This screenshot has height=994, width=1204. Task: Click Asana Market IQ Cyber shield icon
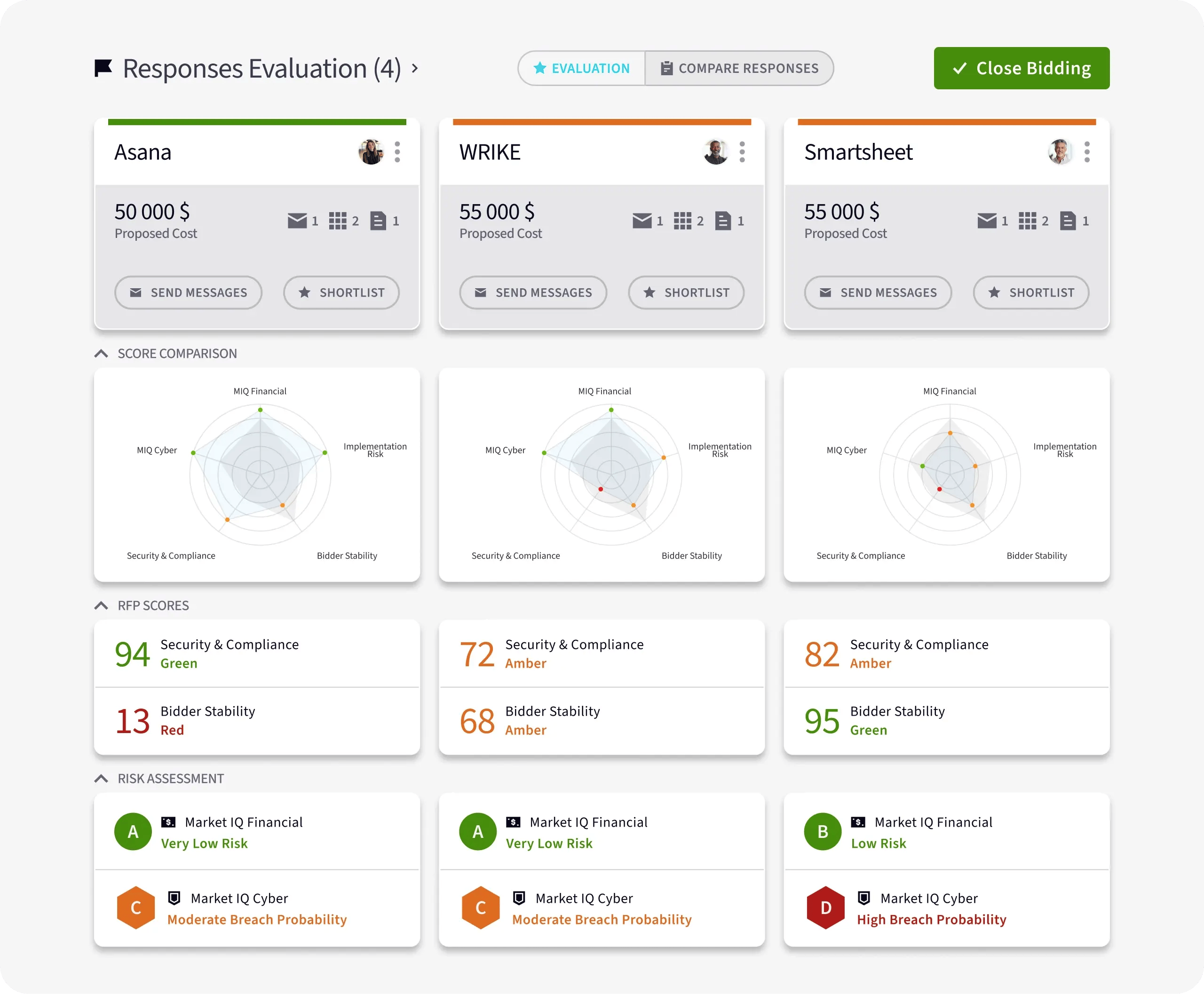(x=174, y=898)
